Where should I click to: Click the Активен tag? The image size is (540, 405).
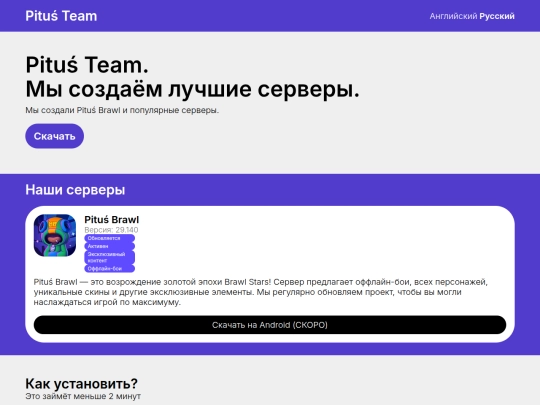(110, 246)
